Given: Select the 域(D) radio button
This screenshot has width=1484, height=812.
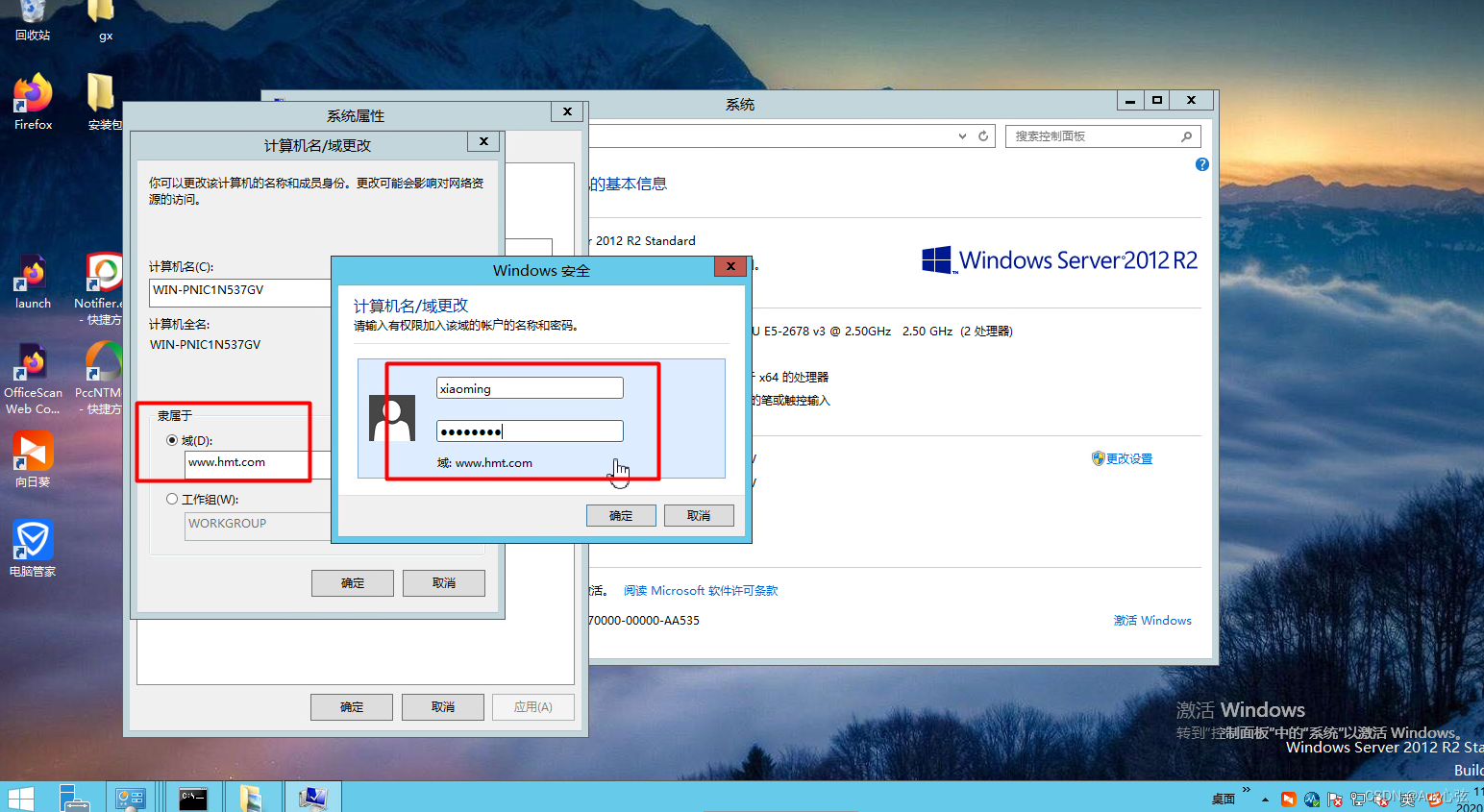Looking at the screenshot, I should pyautogui.click(x=172, y=440).
